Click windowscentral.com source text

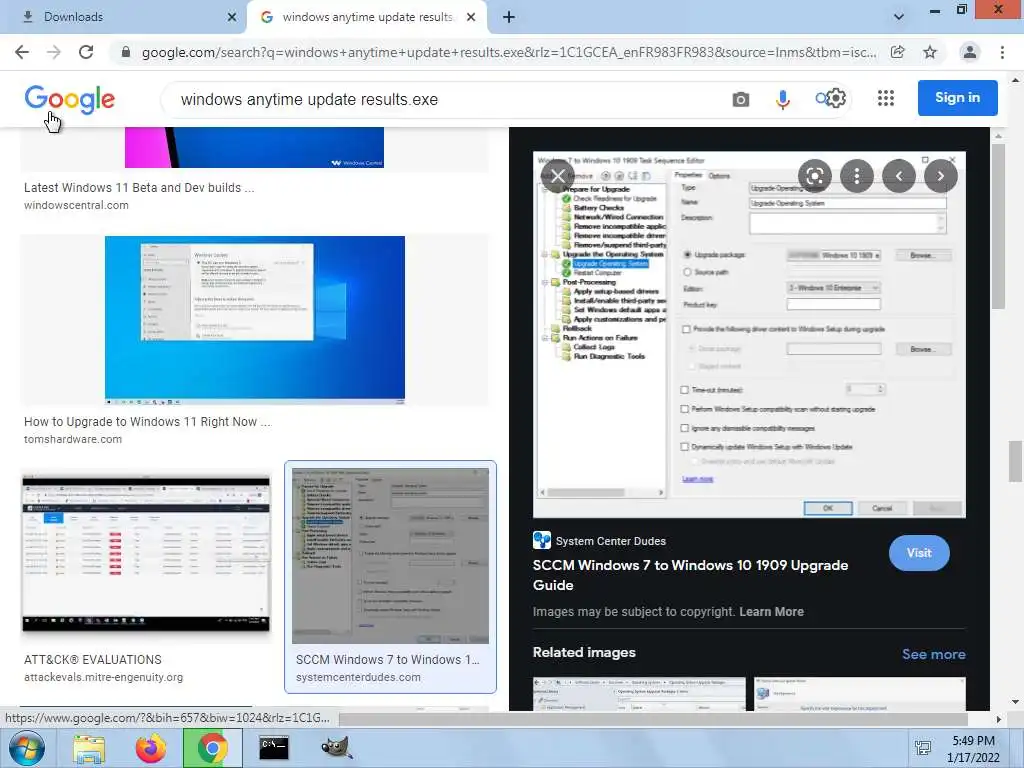(76, 205)
